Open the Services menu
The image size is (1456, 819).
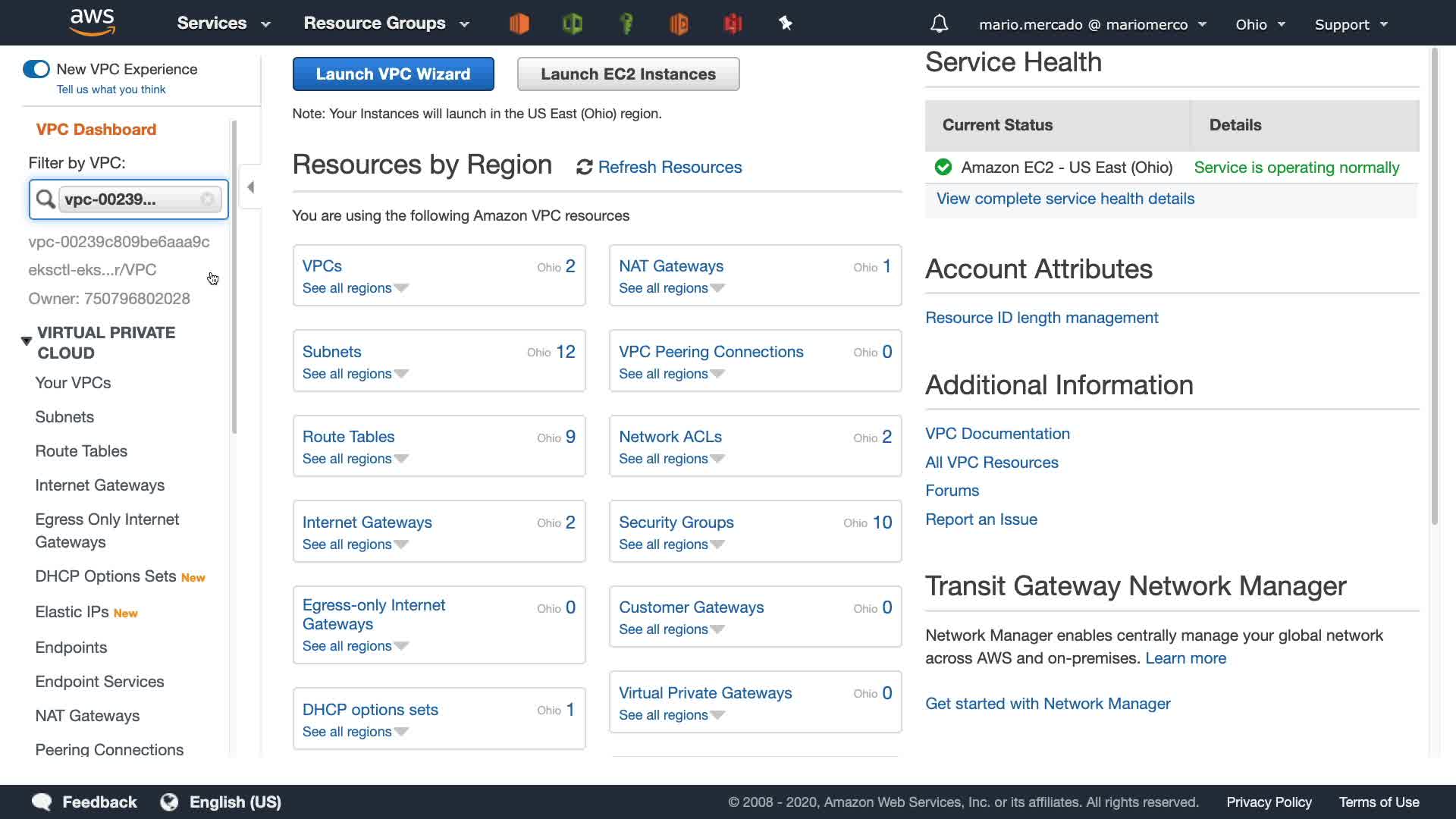coord(223,24)
